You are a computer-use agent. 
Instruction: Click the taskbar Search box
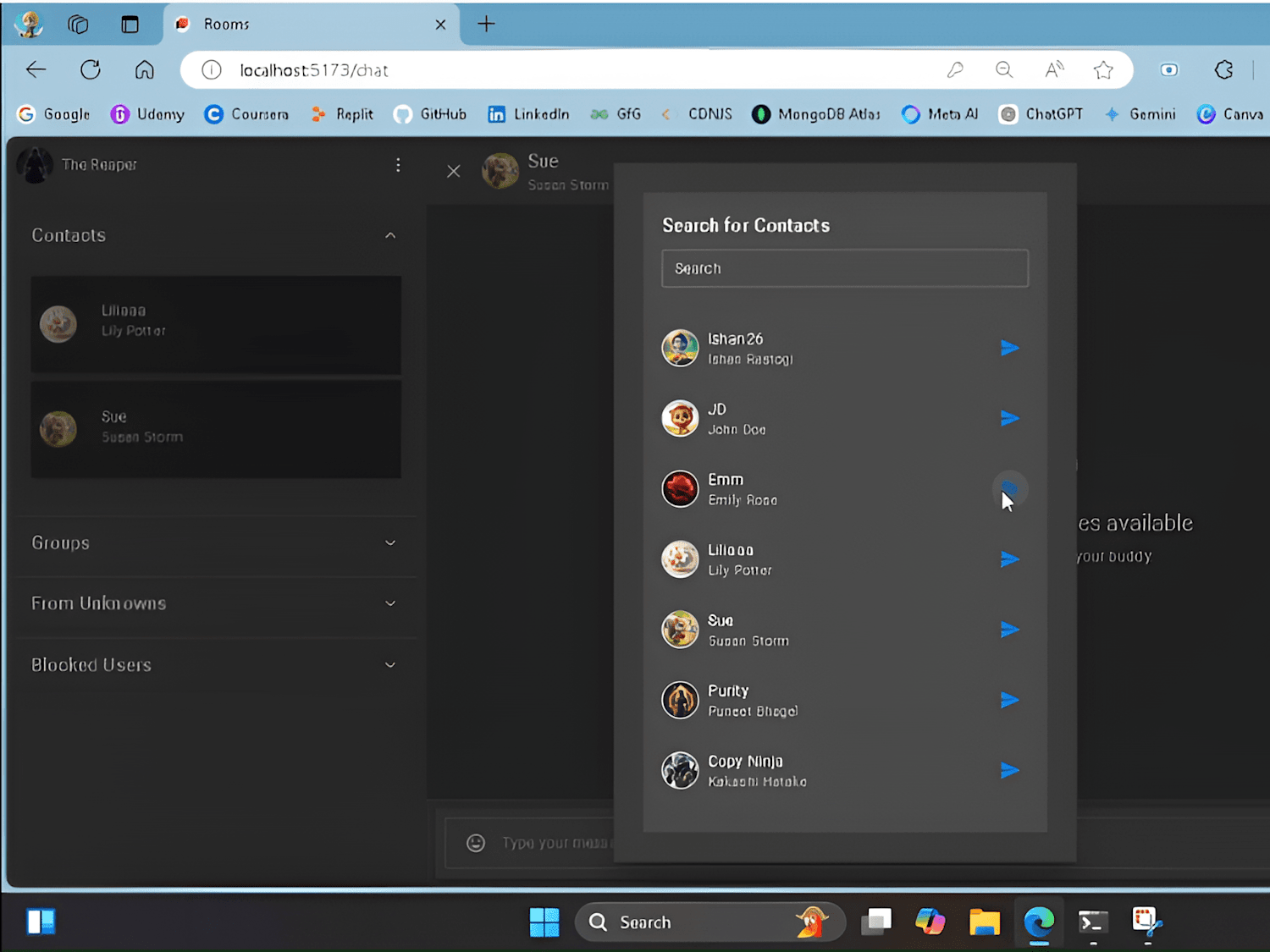pos(710,922)
